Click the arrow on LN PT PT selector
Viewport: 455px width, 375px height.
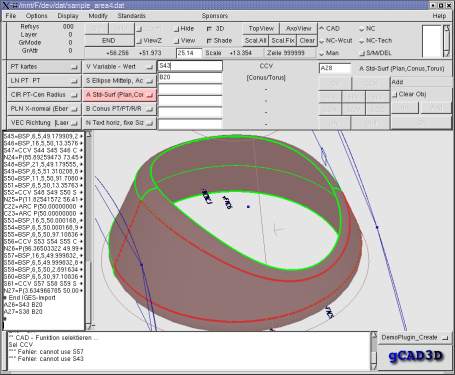coord(74,81)
